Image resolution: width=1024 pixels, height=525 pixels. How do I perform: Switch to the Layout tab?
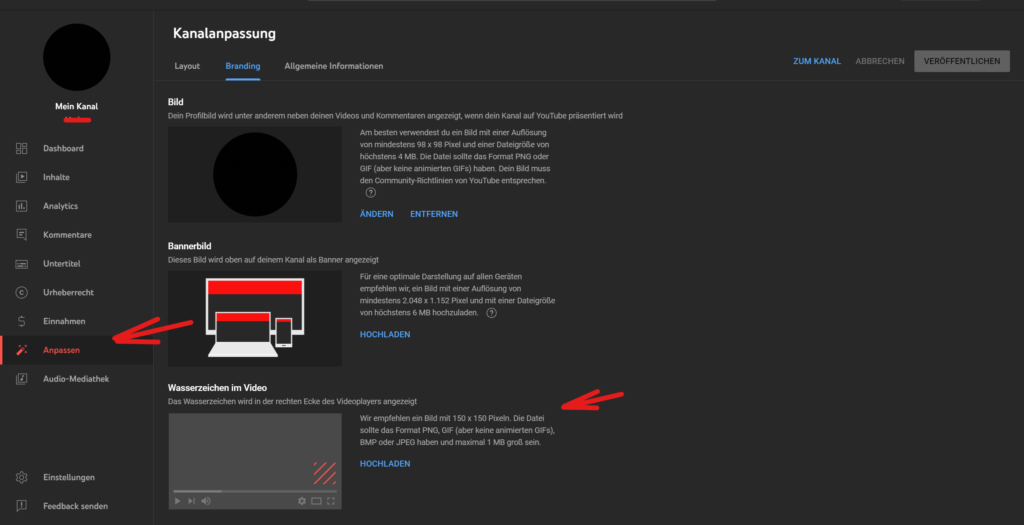(x=187, y=66)
